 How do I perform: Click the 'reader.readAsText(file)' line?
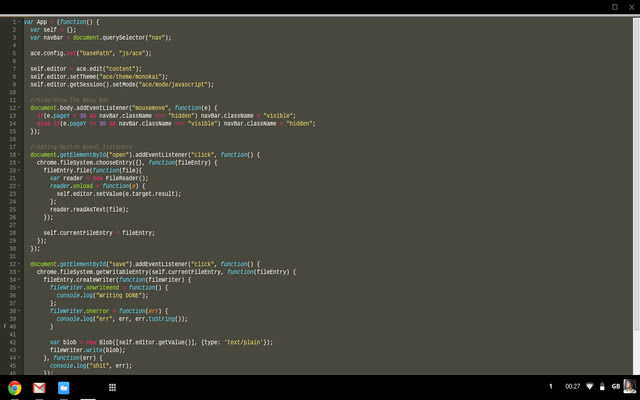pos(89,209)
